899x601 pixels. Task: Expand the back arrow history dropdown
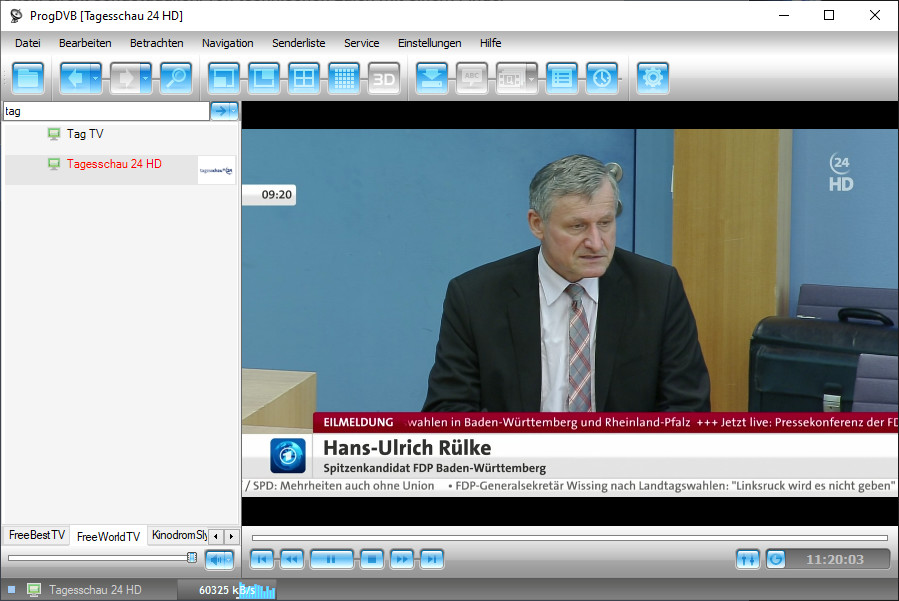click(96, 79)
